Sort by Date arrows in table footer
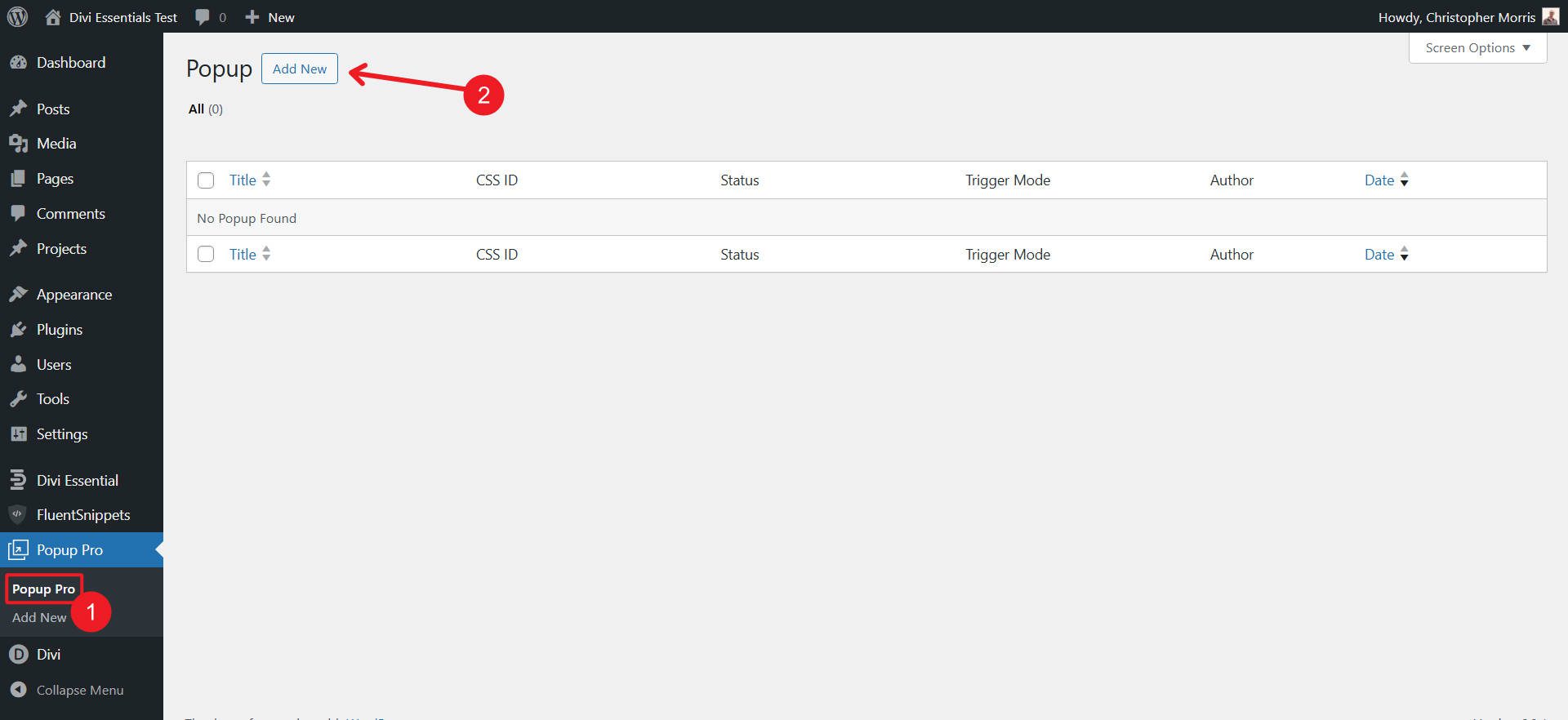Viewport: 1568px width, 720px height. 1404,254
